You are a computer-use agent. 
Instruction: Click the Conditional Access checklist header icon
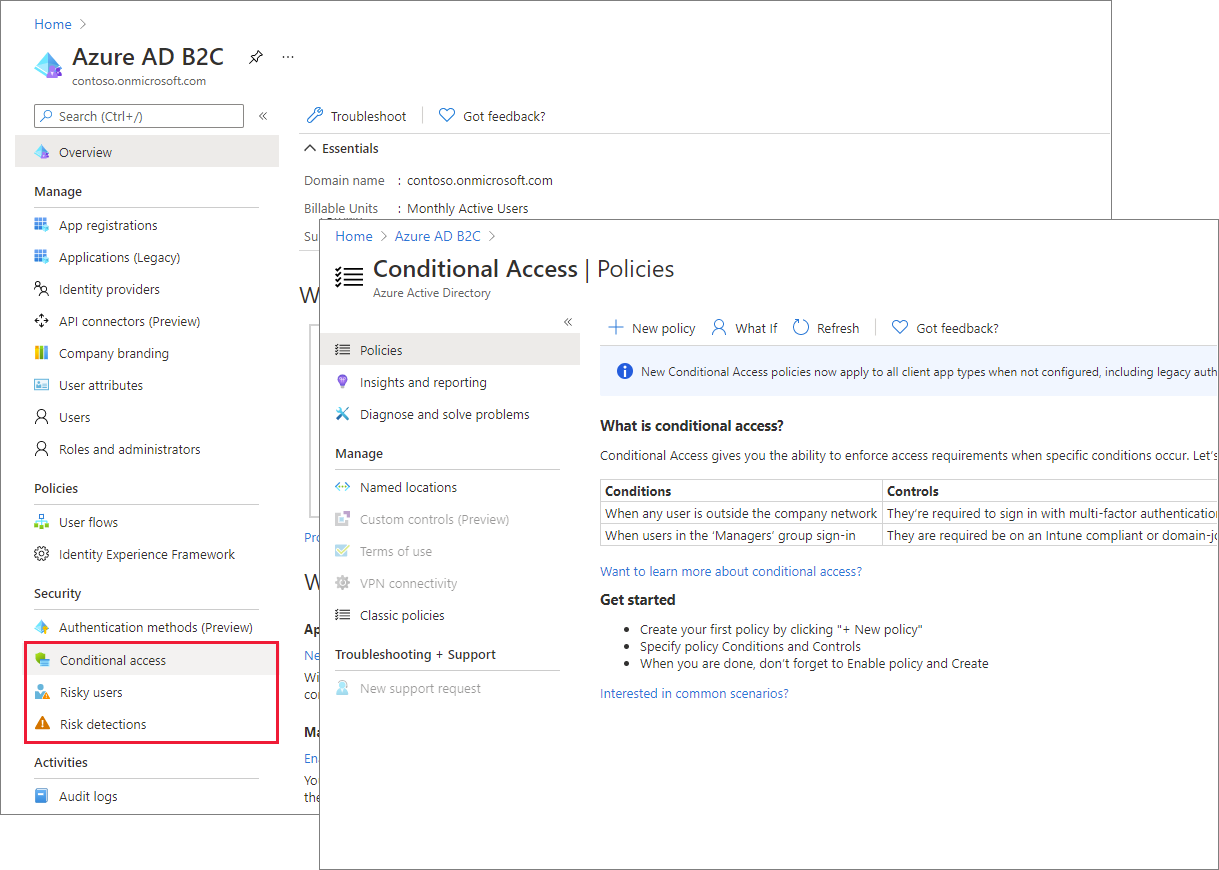349,277
